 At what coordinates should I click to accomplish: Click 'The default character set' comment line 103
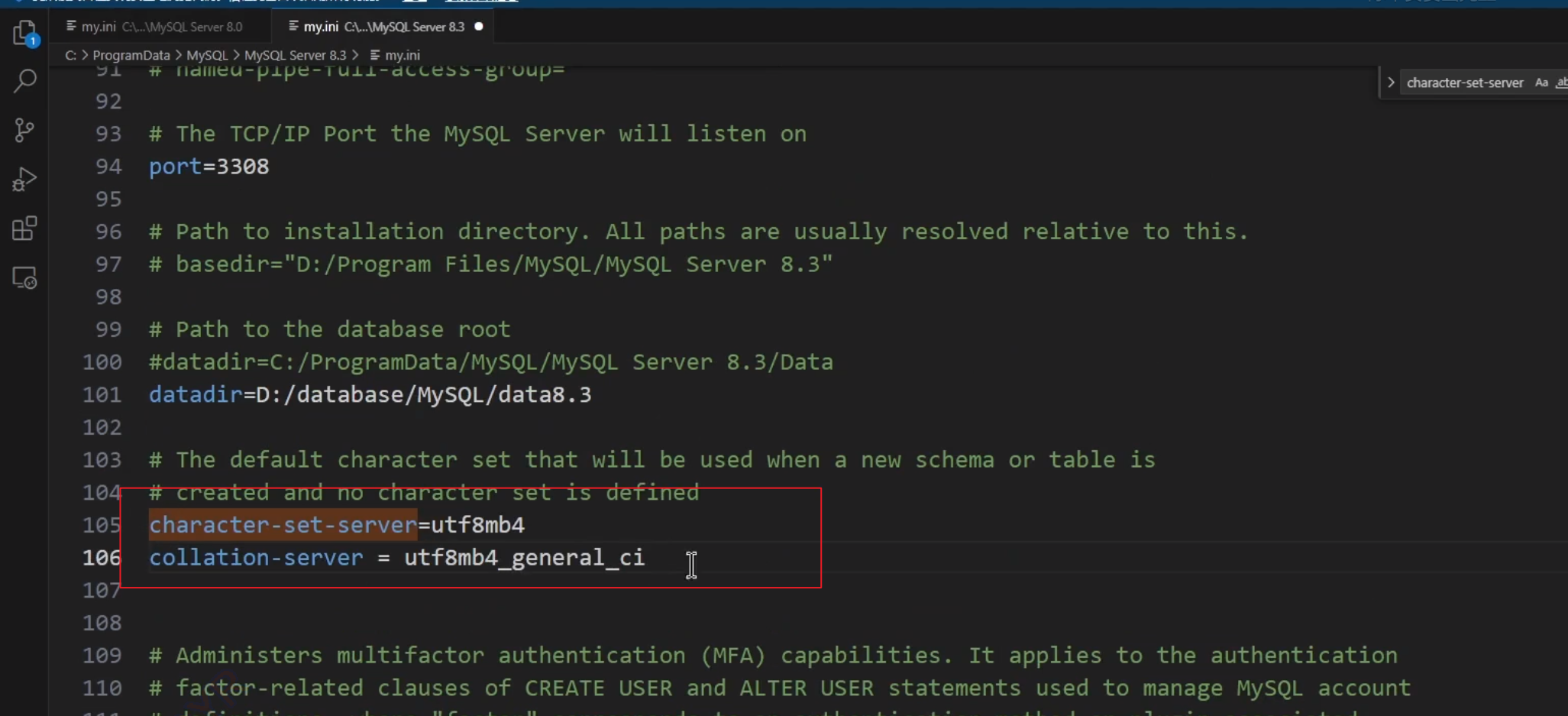[652, 460]
